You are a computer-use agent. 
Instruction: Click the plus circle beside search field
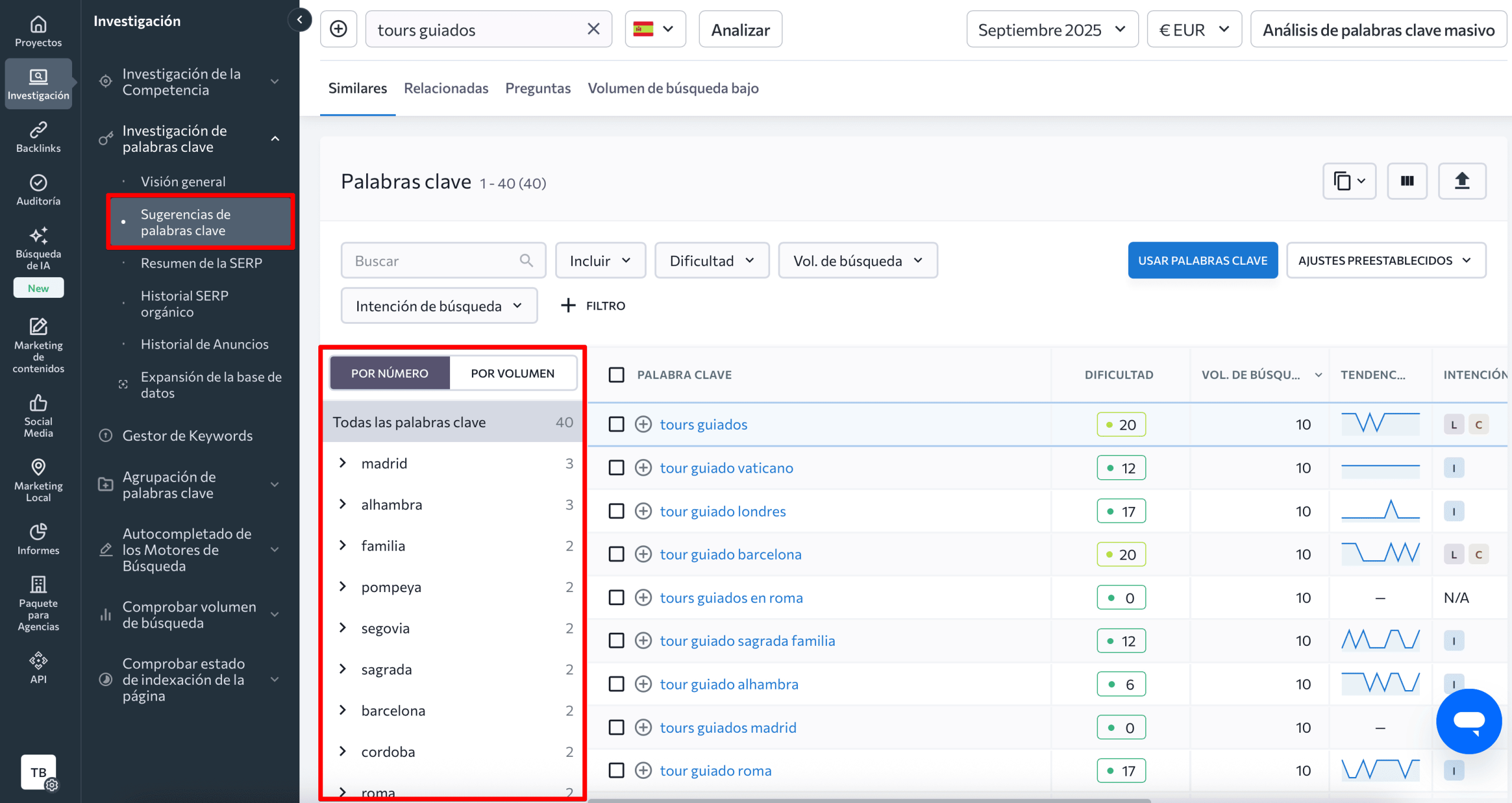coord(338,29)
